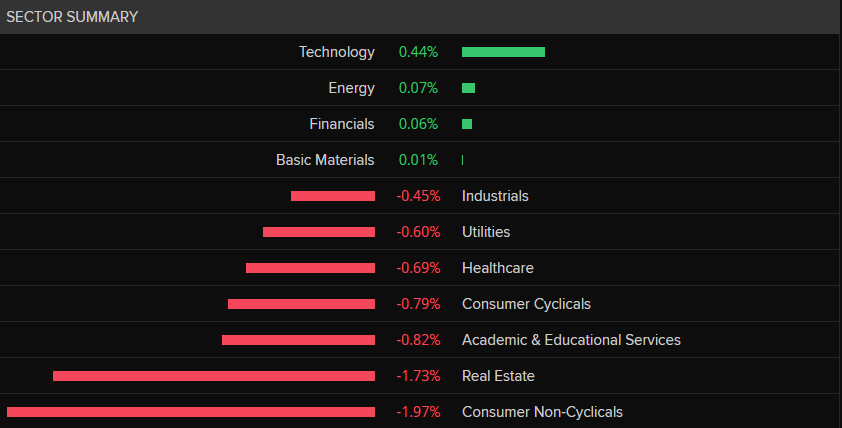842x428 pixels.
Task: Open the Financials sector row
Action: (x=342, y=124)
